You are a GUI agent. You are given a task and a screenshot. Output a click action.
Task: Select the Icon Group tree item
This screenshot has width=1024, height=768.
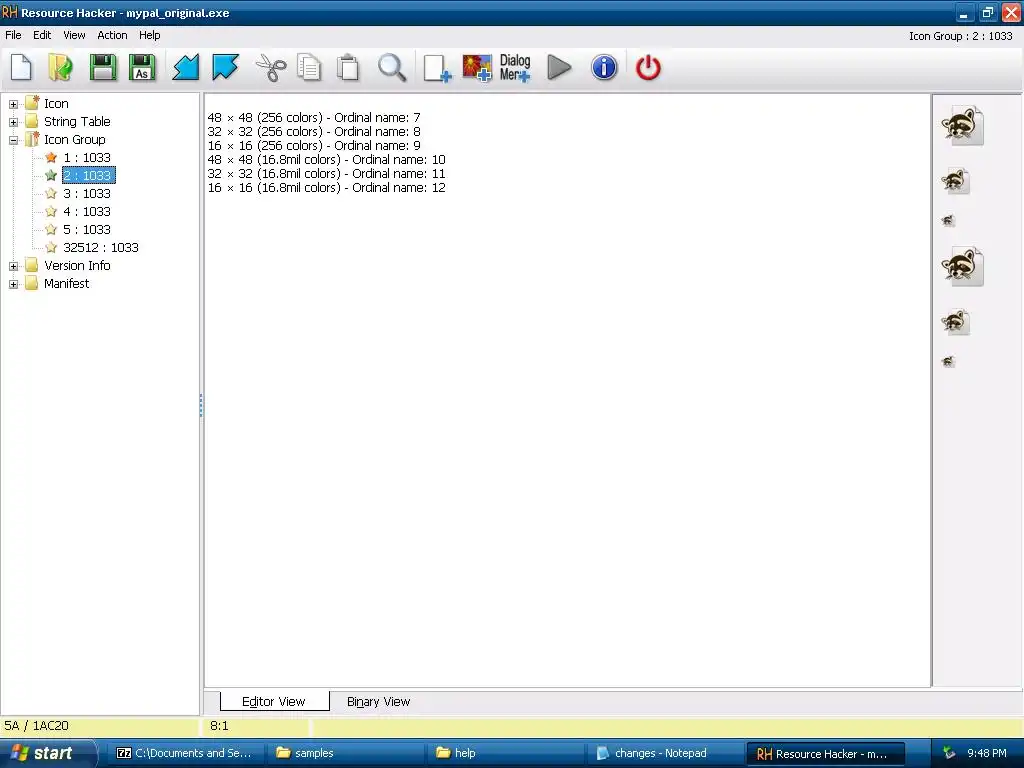click(x=74, y=139)
